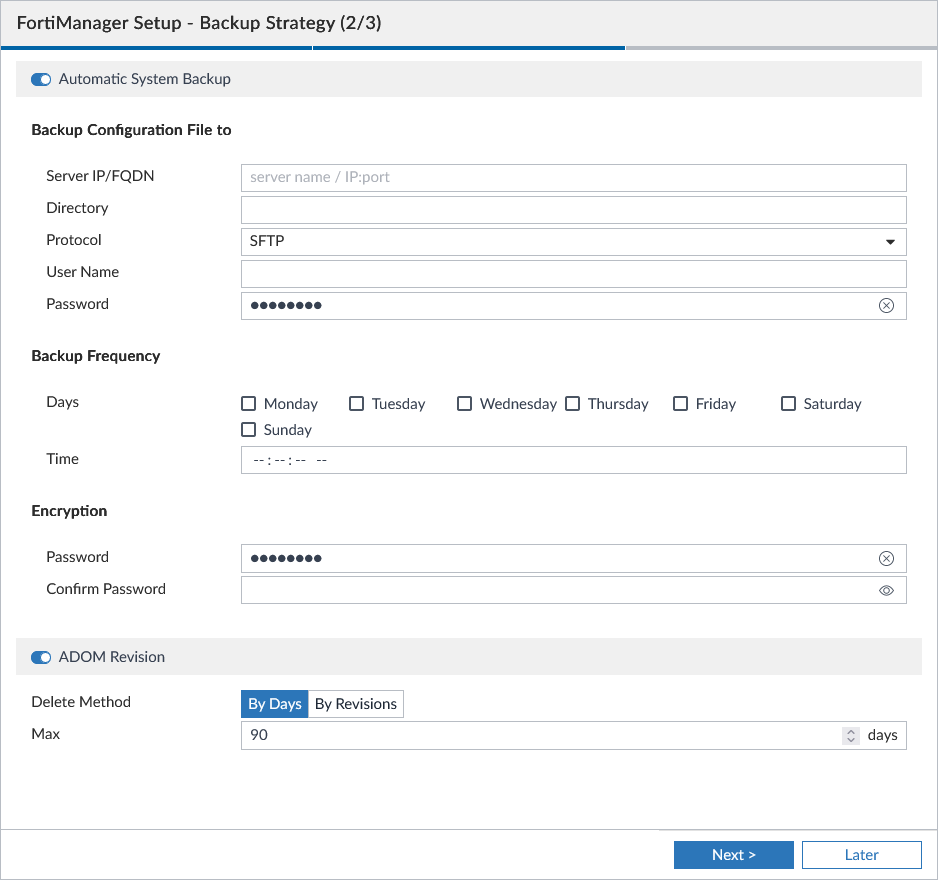938x880 pixels.
Task: Switch Delete Method to By Revisions
Action: [x=355, y=703]
